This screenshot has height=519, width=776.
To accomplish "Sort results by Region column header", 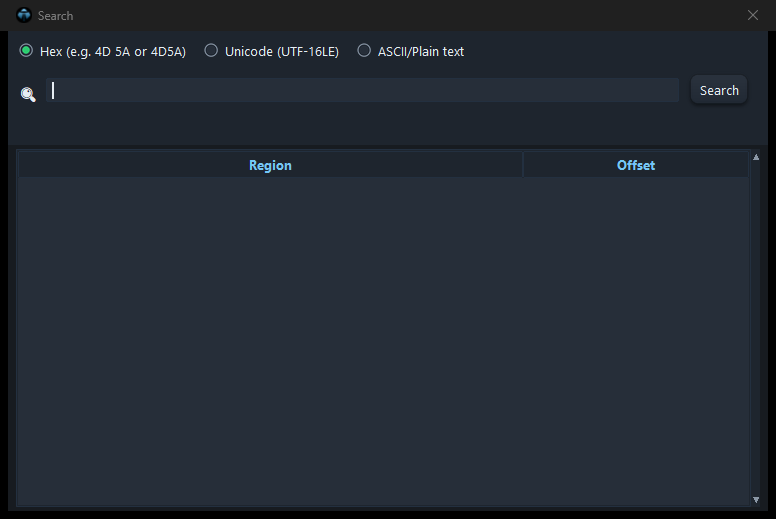I will 270,165.
